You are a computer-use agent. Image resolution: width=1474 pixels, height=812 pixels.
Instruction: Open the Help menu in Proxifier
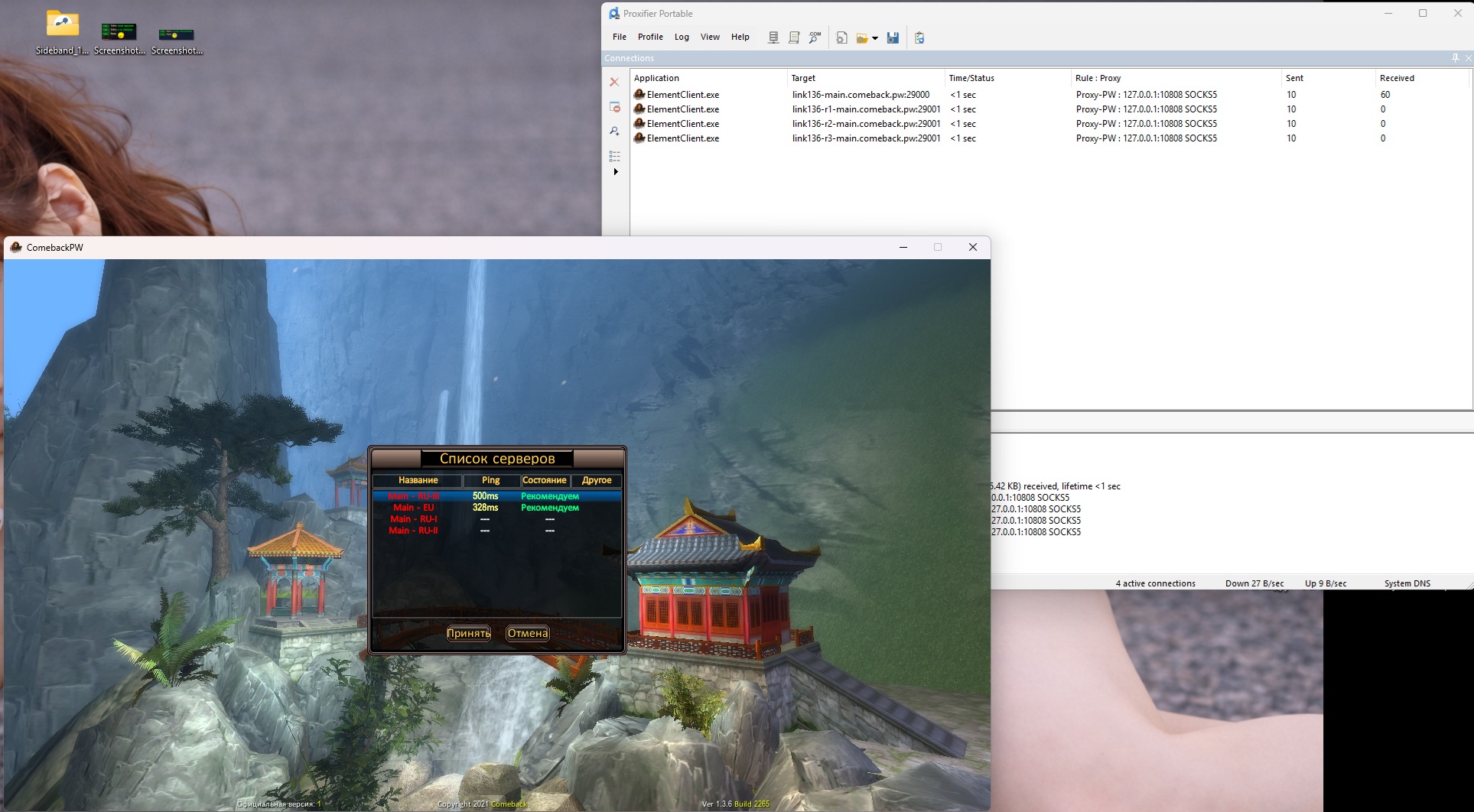pyautogui.click(x=740, y=37)
